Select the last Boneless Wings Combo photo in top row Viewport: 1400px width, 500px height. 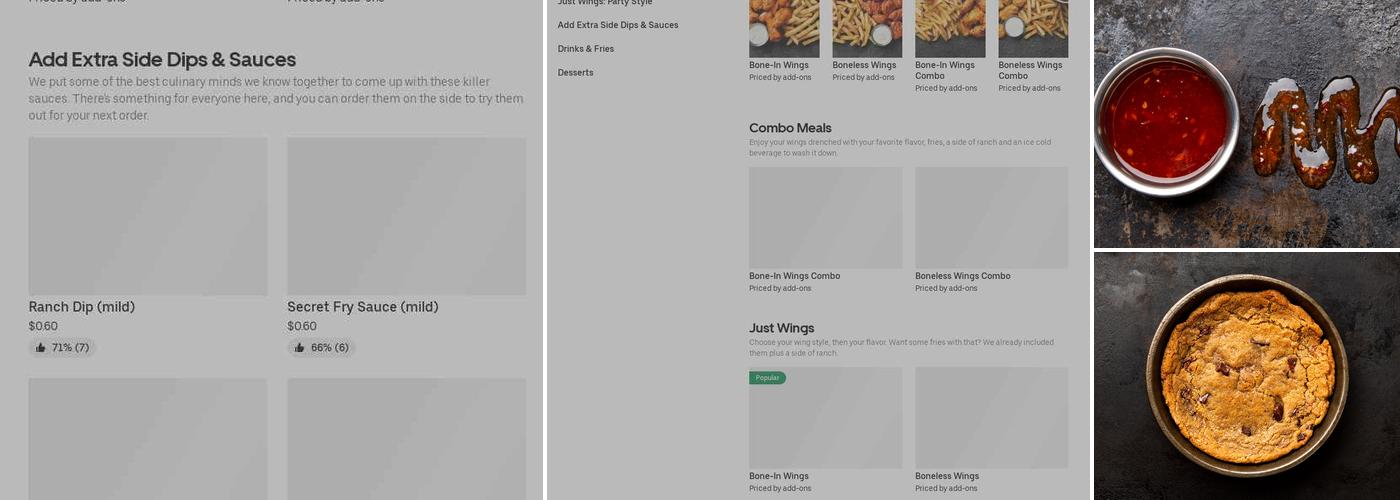[1033, 28]
